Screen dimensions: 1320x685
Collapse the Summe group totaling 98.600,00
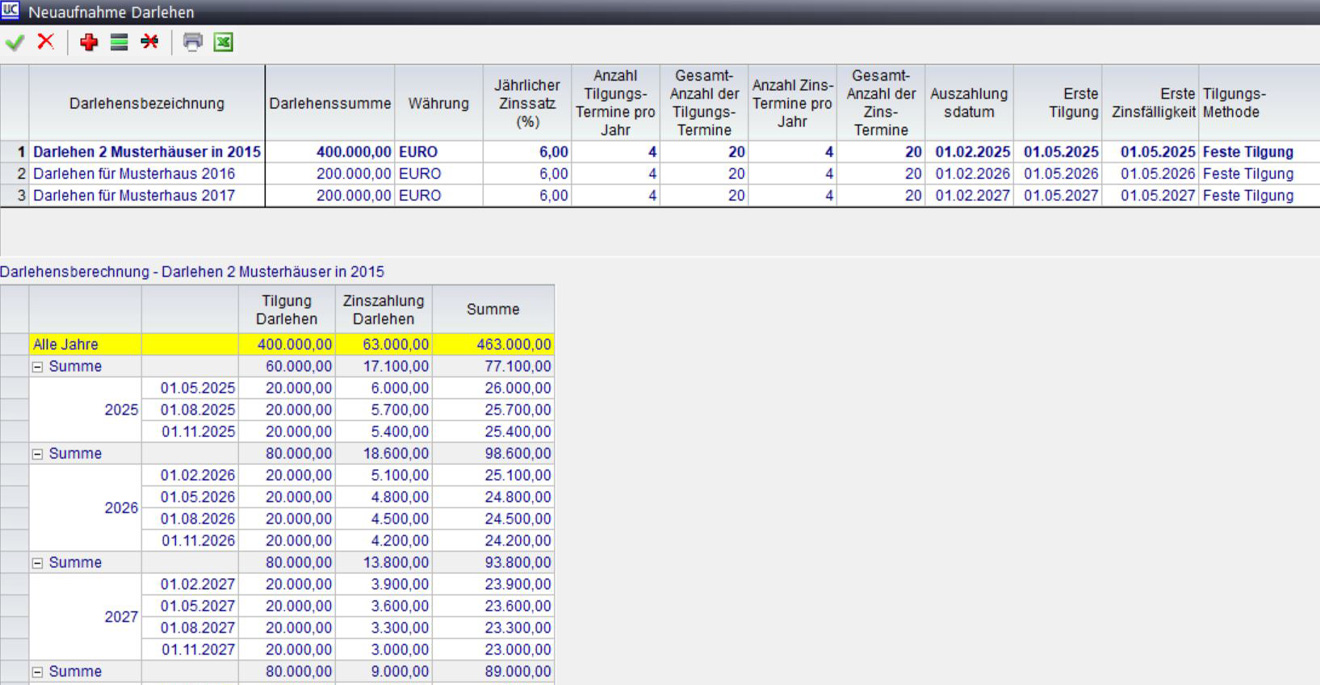coord(38,454)
